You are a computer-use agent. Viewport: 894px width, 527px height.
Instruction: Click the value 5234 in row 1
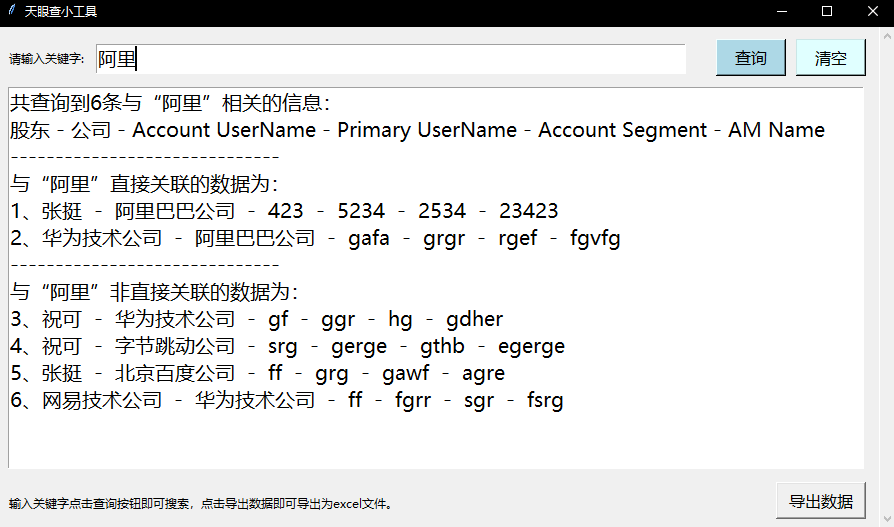(x=361, y=211)
